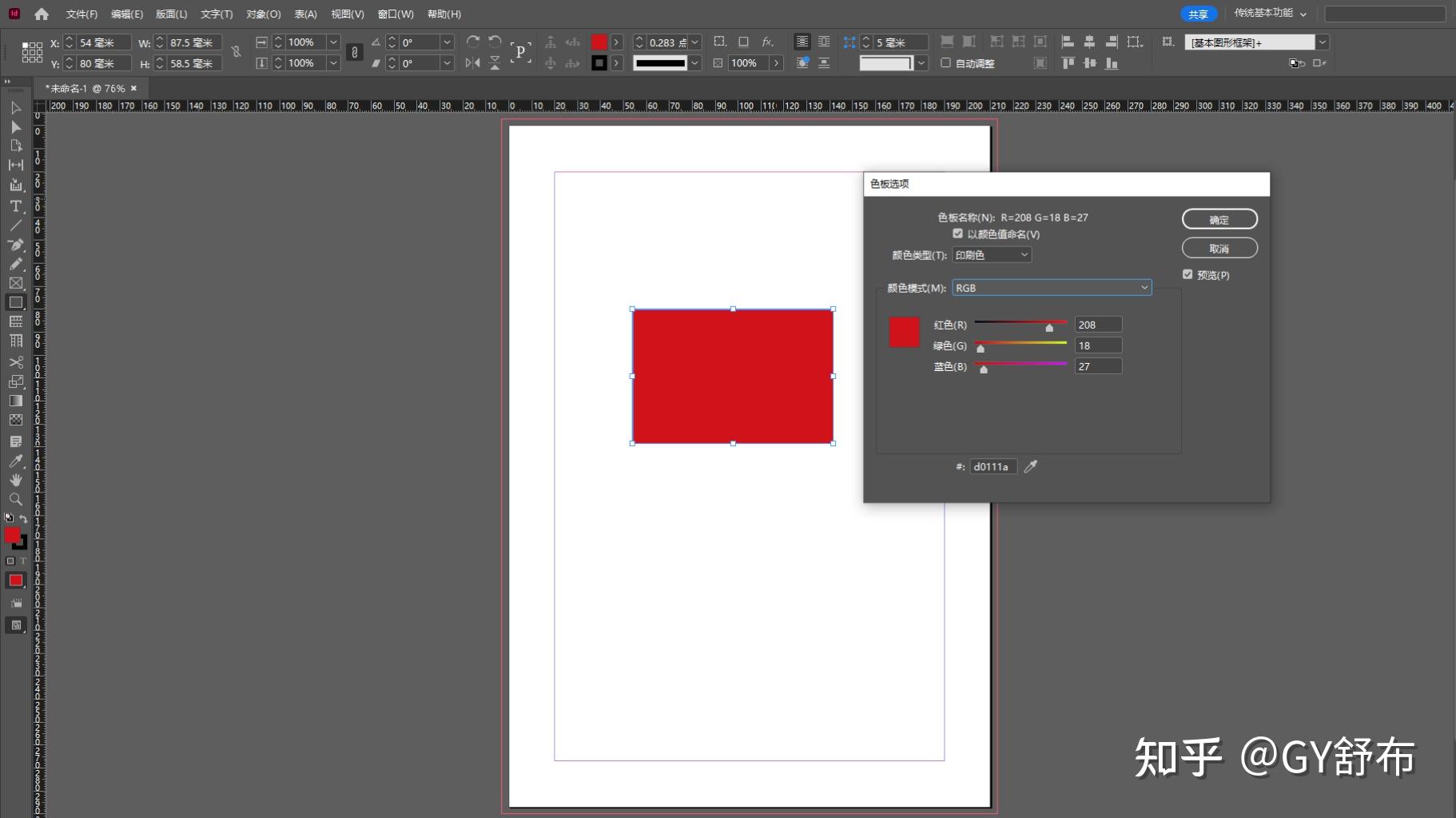Disable the 预览 checkbox

[1187, 273]
